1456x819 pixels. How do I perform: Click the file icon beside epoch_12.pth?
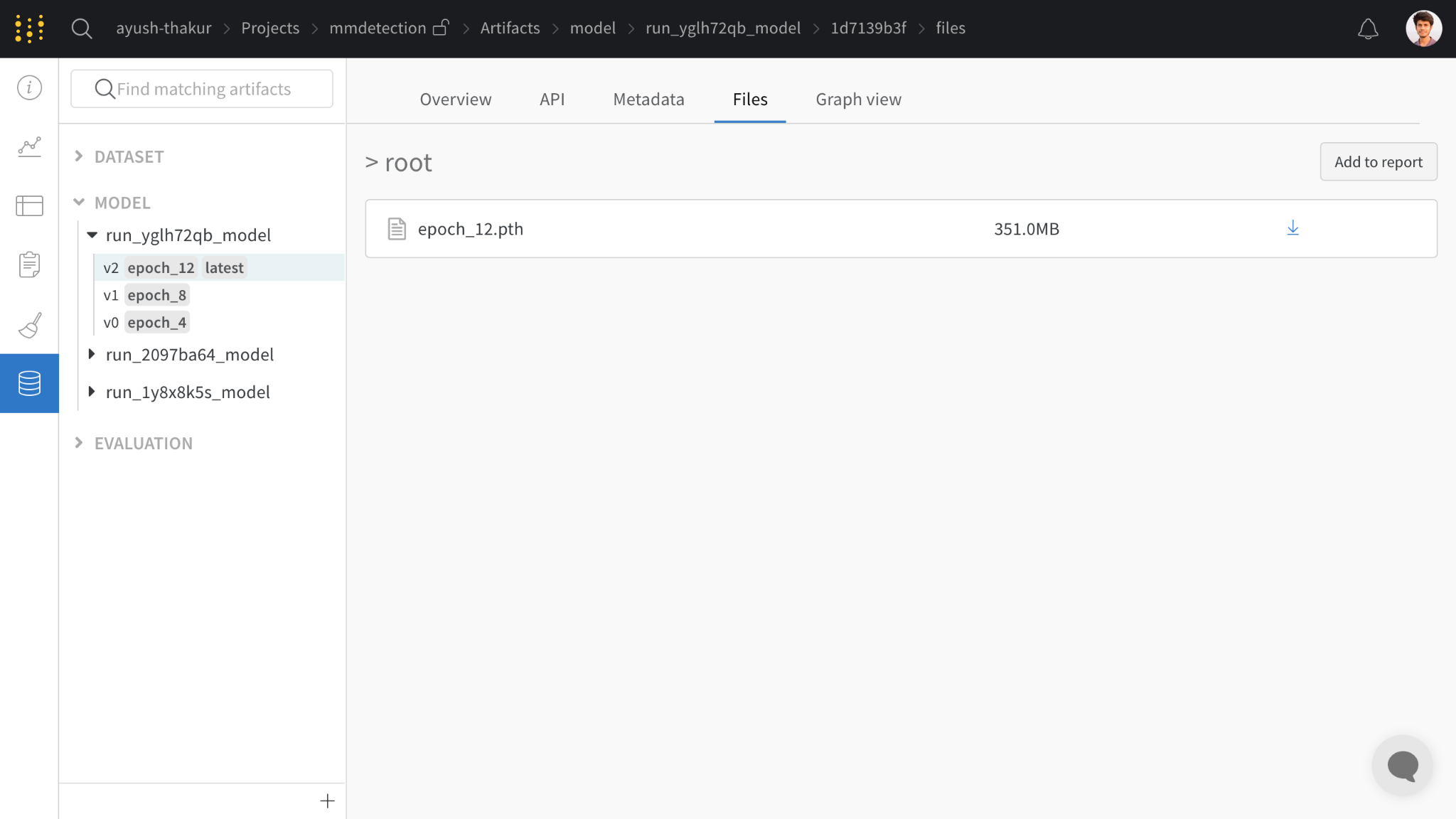coord(397,229)
